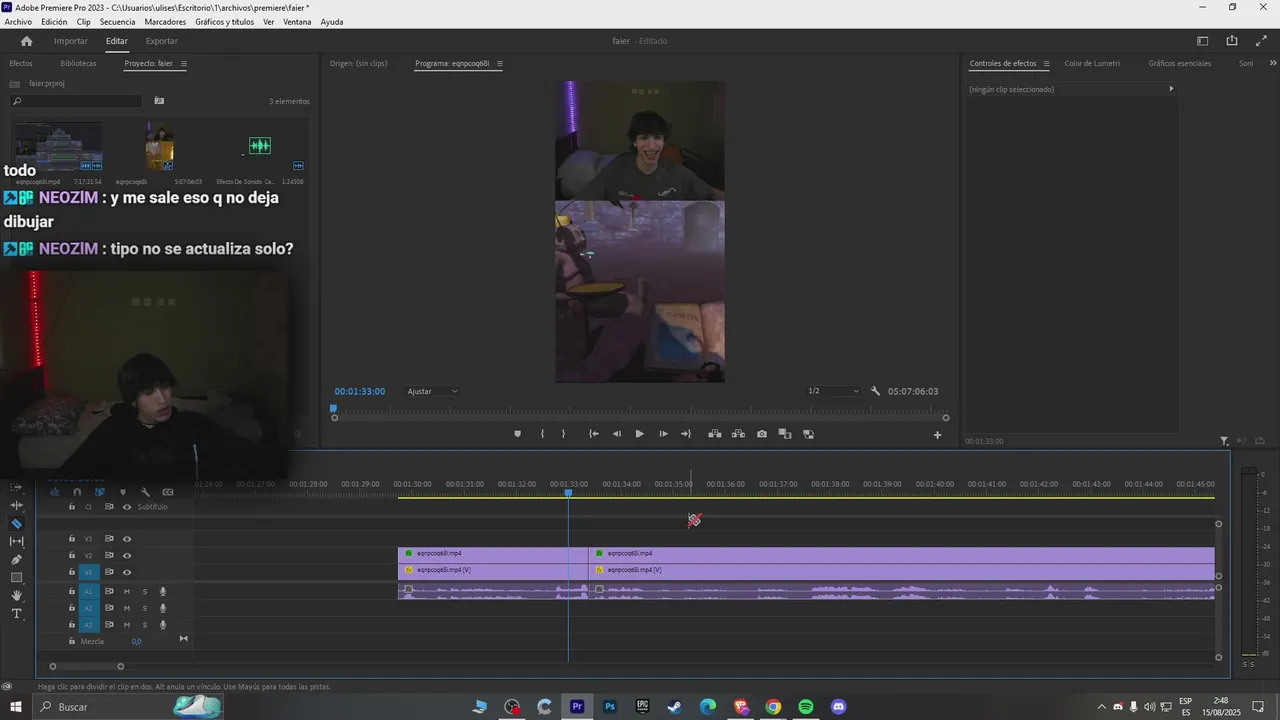Hide the V2 track eye

[127, 555]
